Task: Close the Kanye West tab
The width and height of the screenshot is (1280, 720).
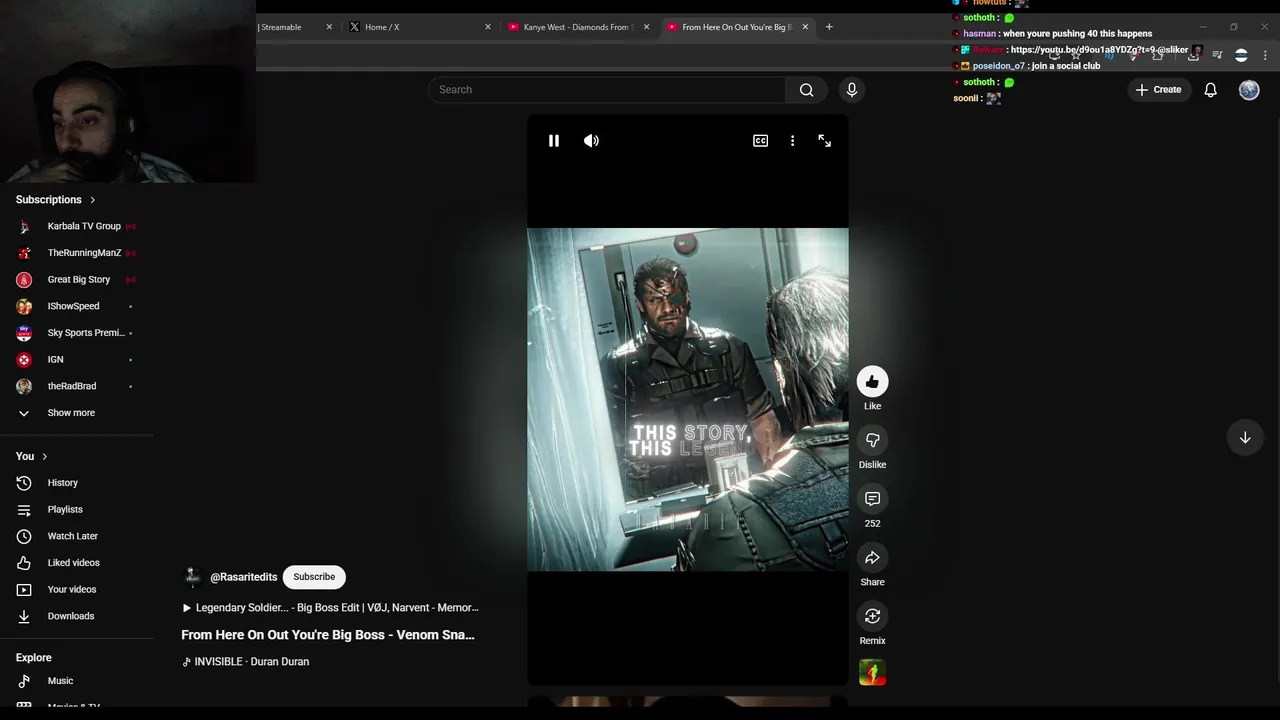Action: pyautogui.click(x=646, y=27)
